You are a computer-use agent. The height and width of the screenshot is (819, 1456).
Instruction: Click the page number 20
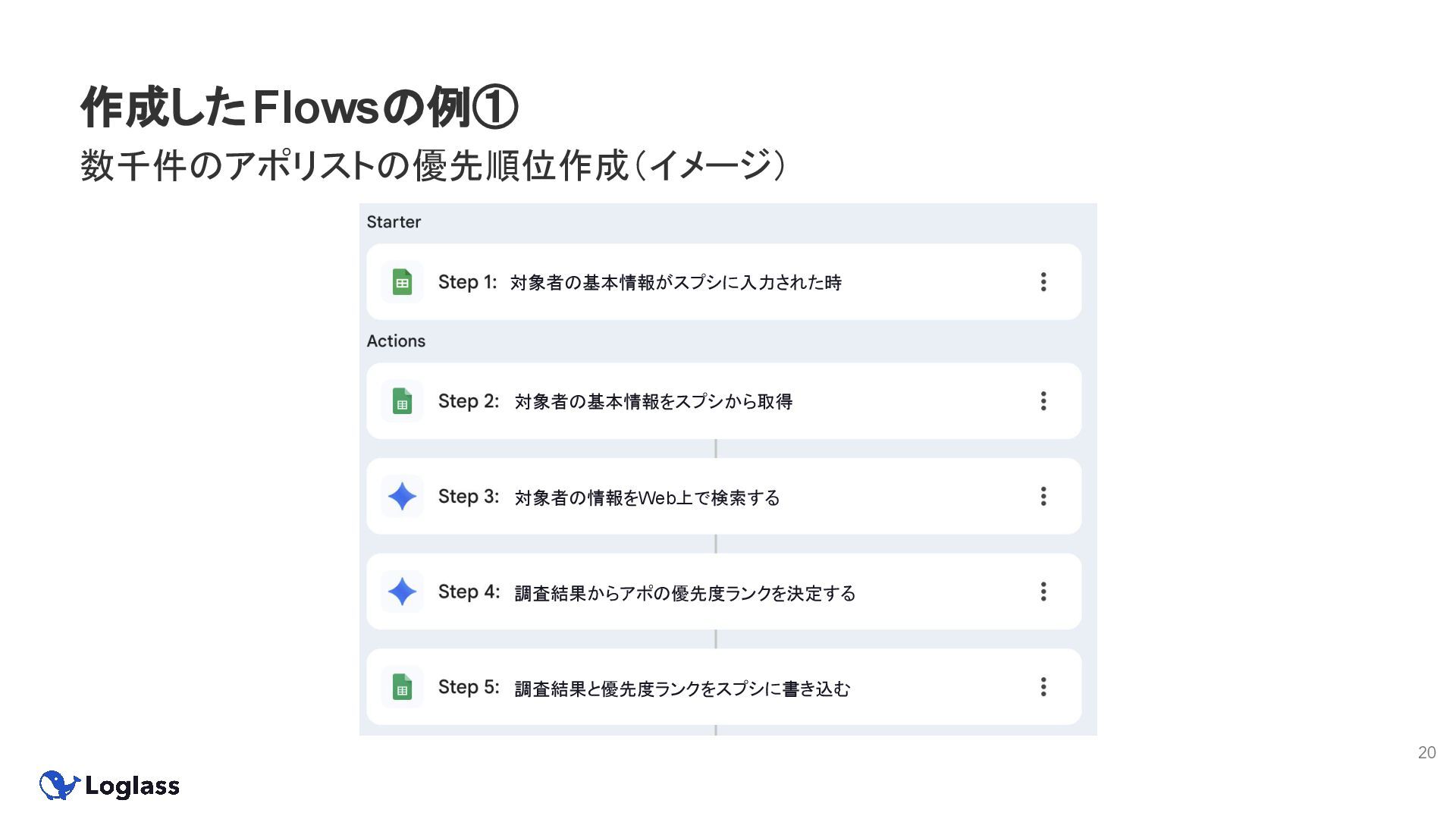pos(1426,752)
